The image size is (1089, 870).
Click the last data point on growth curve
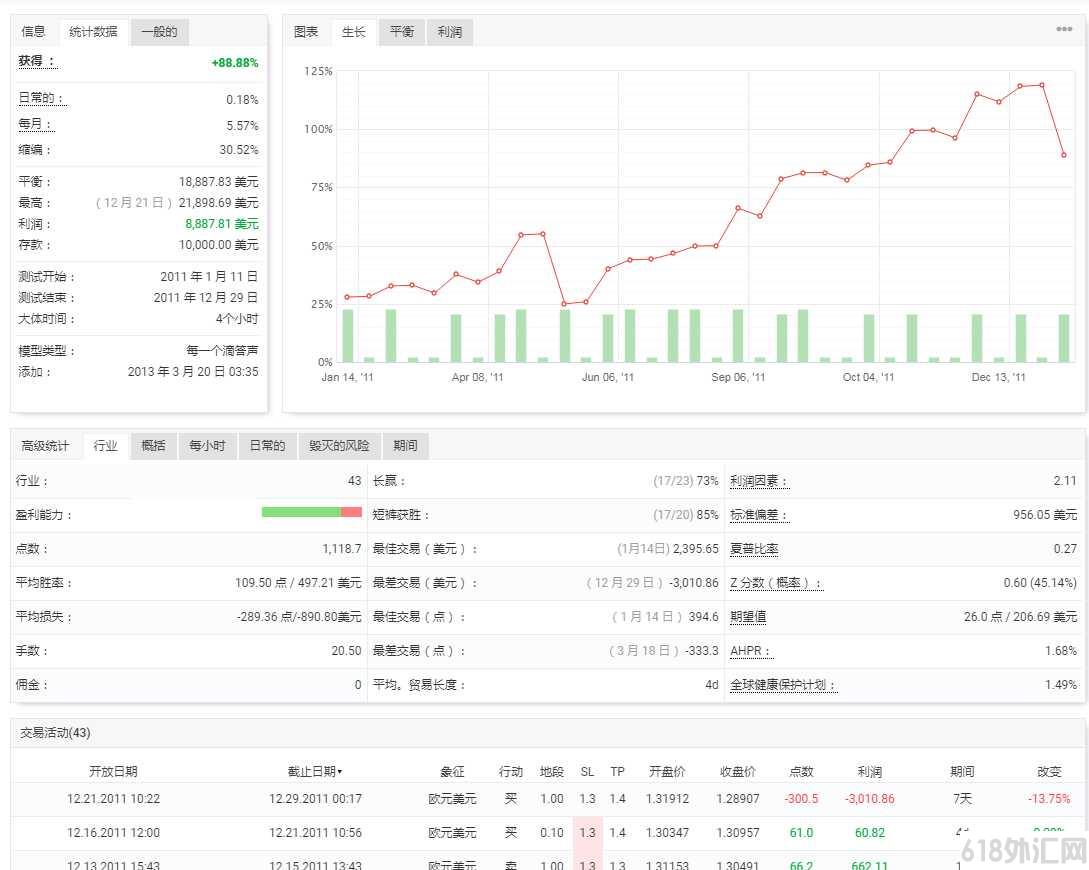tap(1063, 155)
